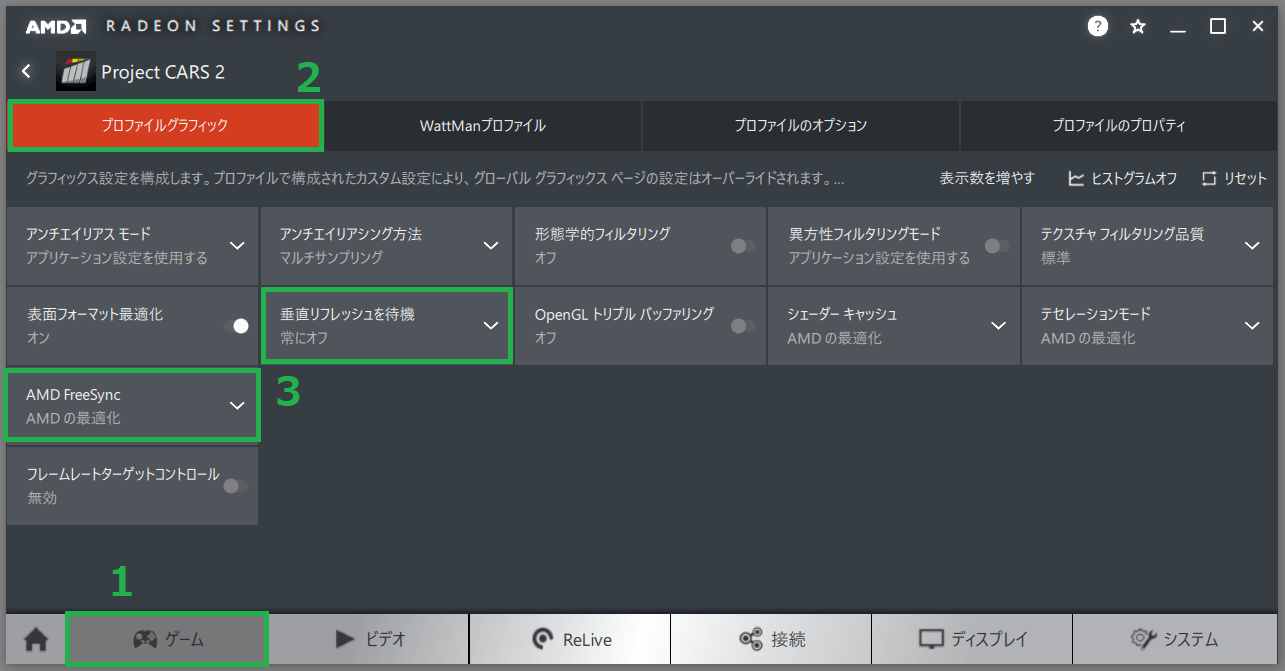Click the グラフィックス設定を構成します description text
This screenshot has height=671, width=1285.
point(435,178)
